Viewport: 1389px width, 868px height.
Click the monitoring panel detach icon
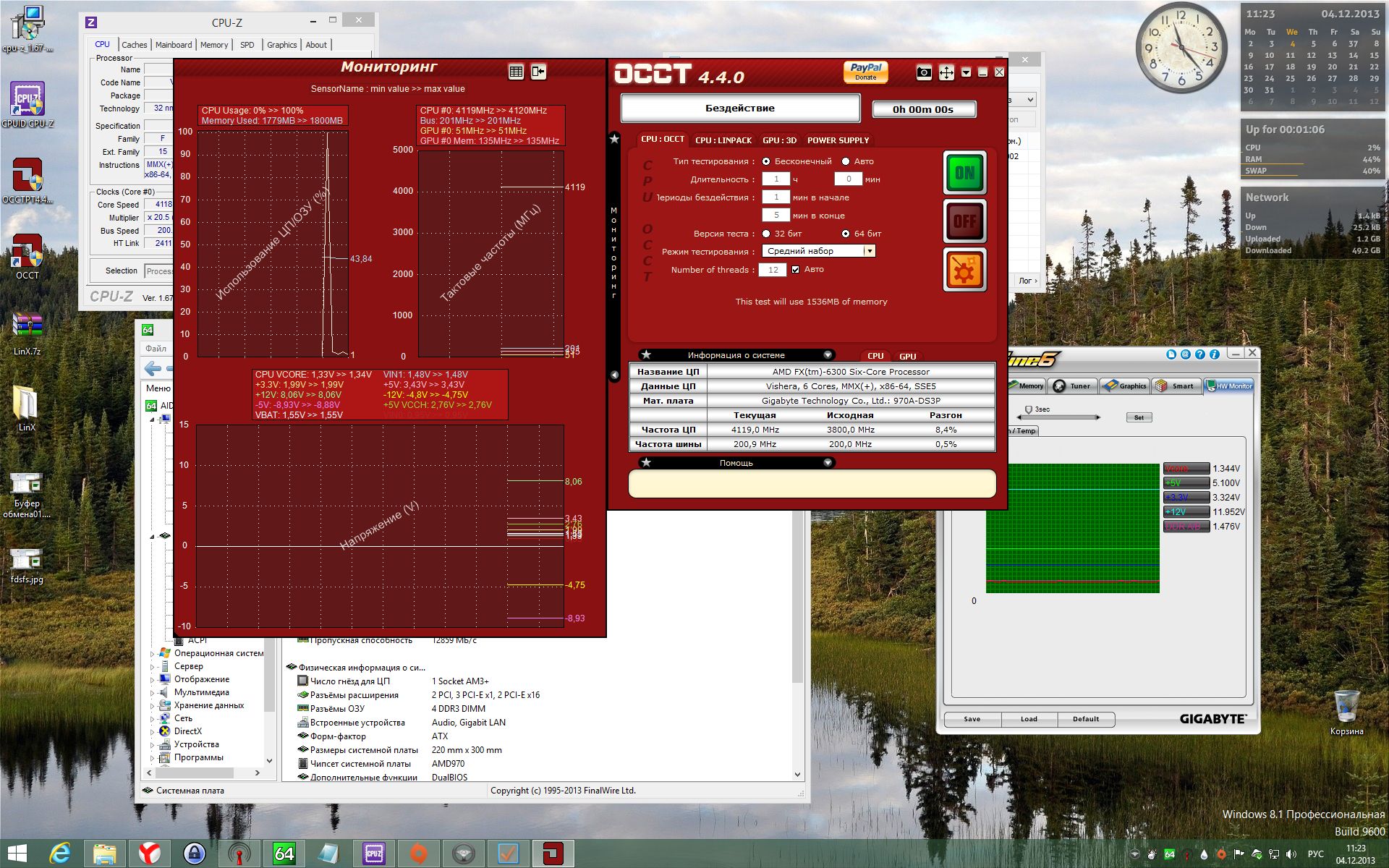538,72
